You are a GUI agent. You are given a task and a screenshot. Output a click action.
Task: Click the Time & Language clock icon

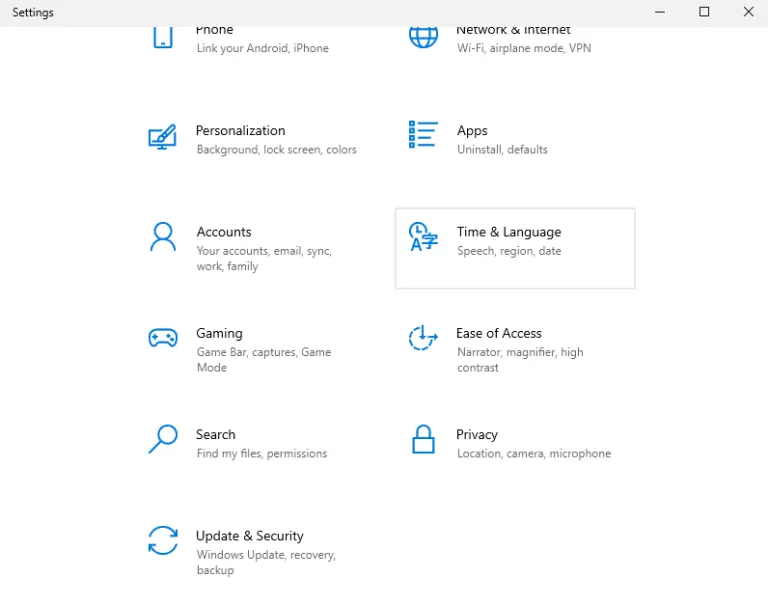coord(423,237)
